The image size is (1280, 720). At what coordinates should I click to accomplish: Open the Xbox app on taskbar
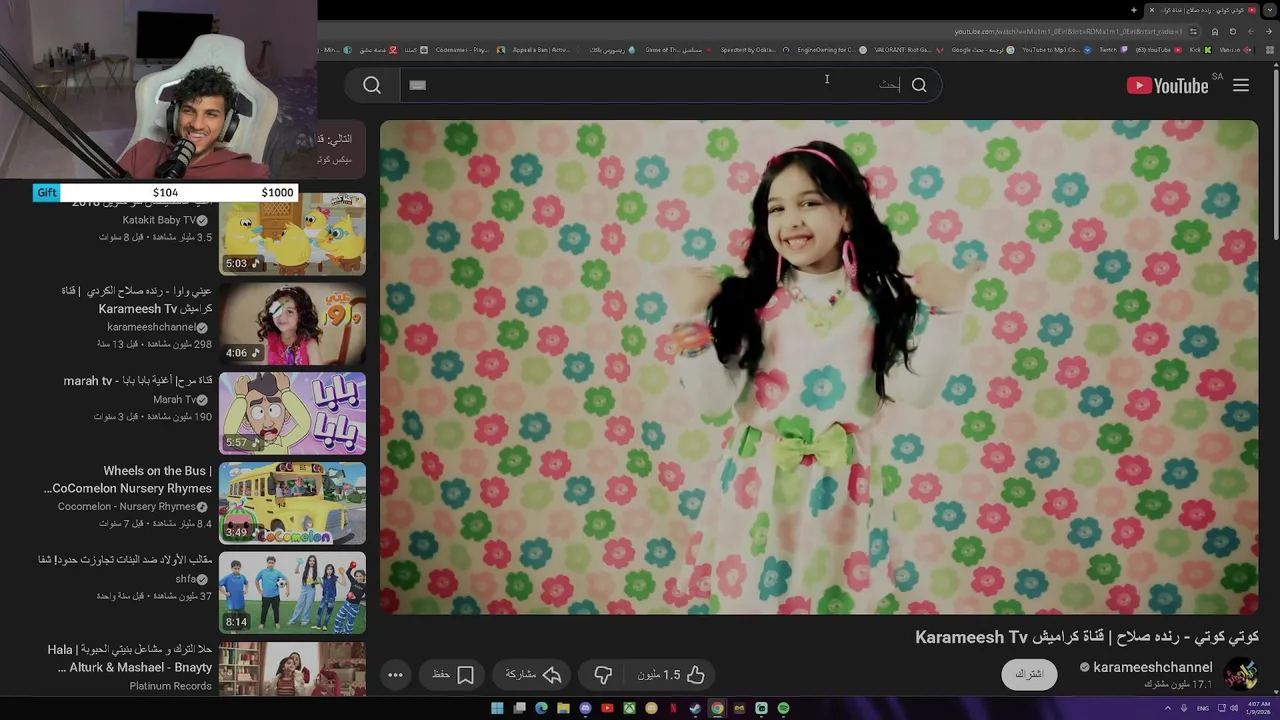click(629, 708)
